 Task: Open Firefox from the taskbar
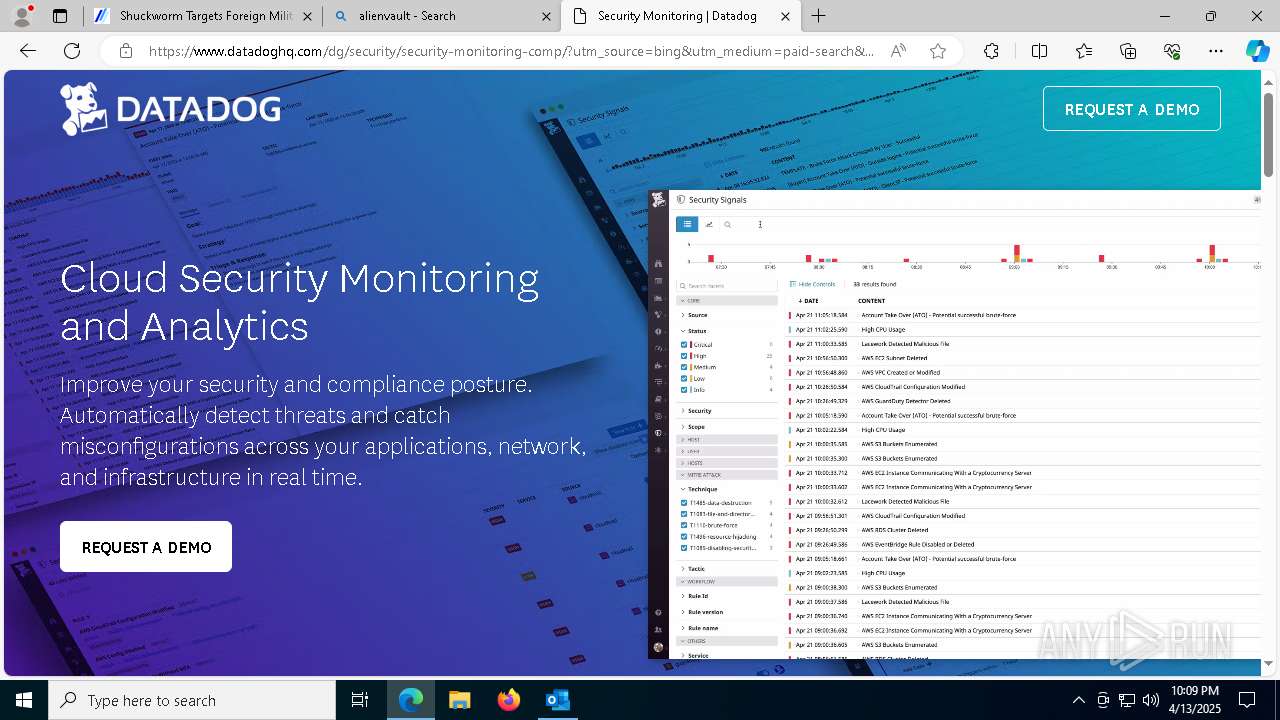point(509,700)
